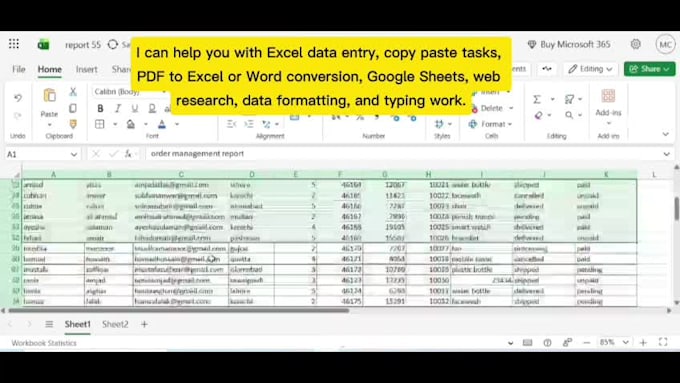Click Buy Microsoft 365 link
Image resolution: width=680 pixels, height=383 pixels.
[569, 44]
